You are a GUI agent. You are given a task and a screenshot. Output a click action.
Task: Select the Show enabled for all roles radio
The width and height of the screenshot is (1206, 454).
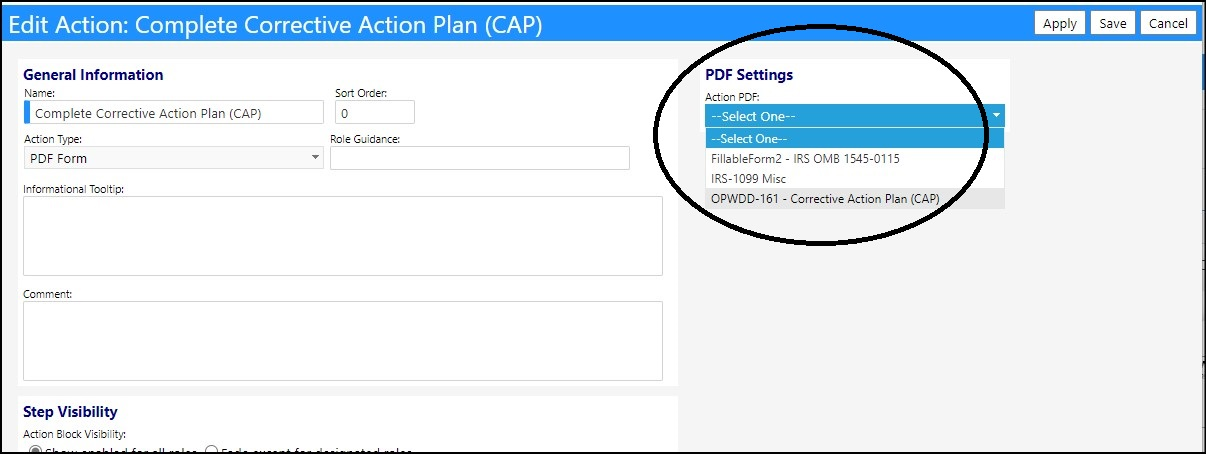pos(36,451)
